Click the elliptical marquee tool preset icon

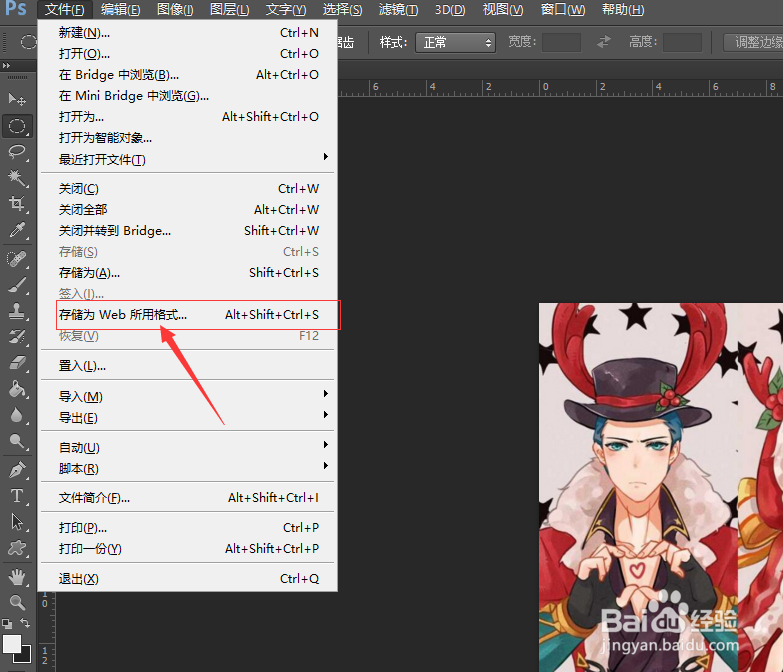(x=28, y=42)
